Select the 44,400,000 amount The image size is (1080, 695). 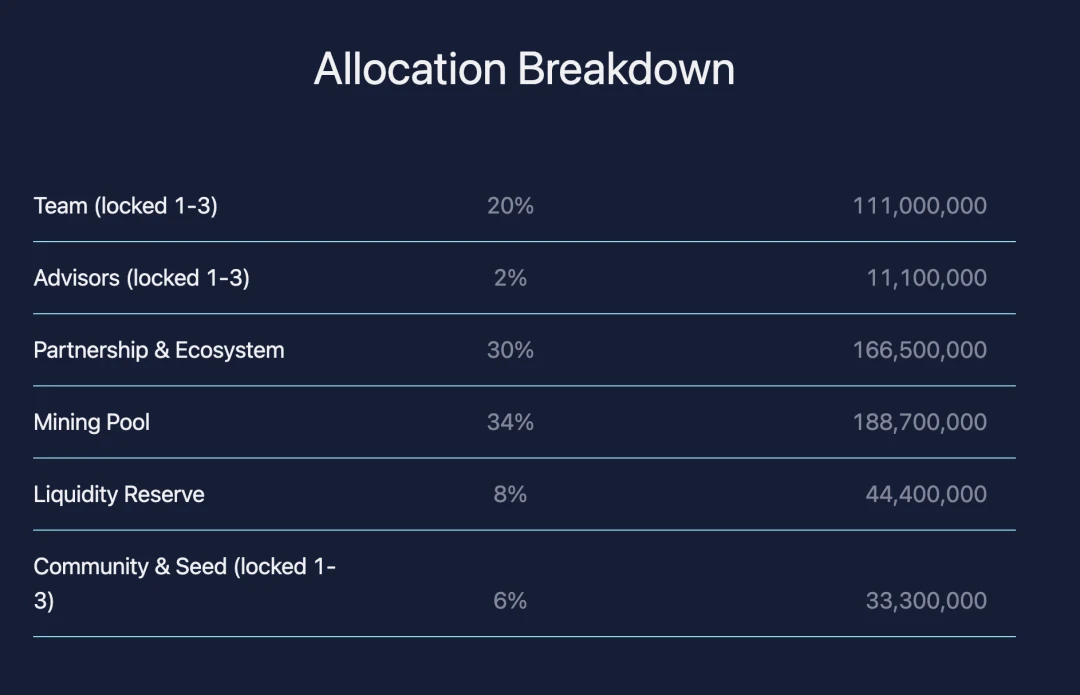click(926, 495)
